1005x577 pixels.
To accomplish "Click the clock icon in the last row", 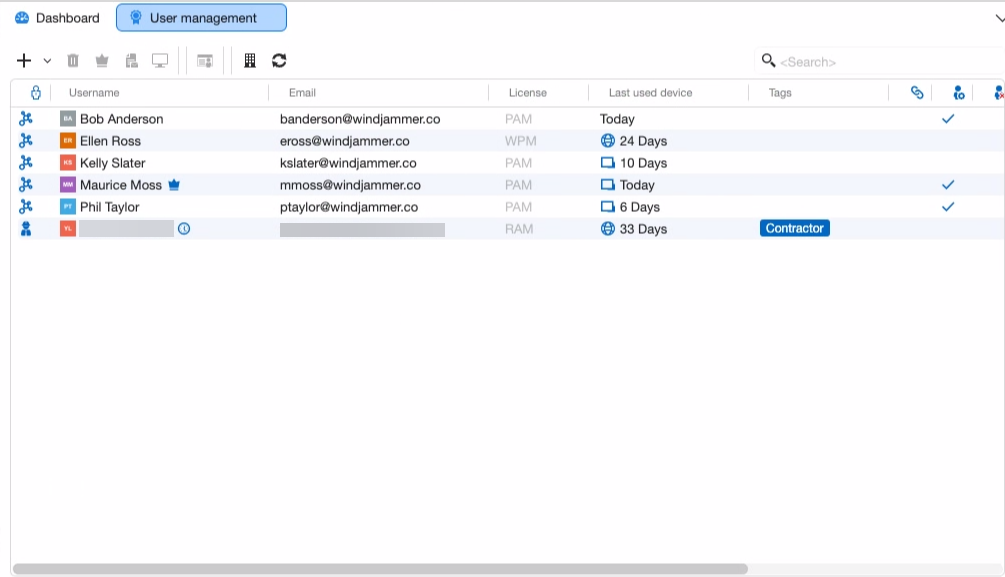I will [184, 228].
